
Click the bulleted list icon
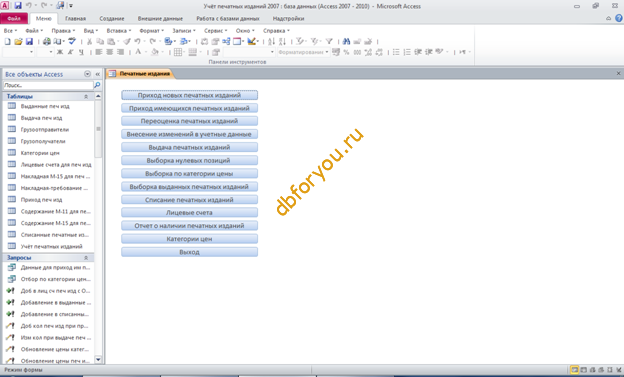[396, 52]
